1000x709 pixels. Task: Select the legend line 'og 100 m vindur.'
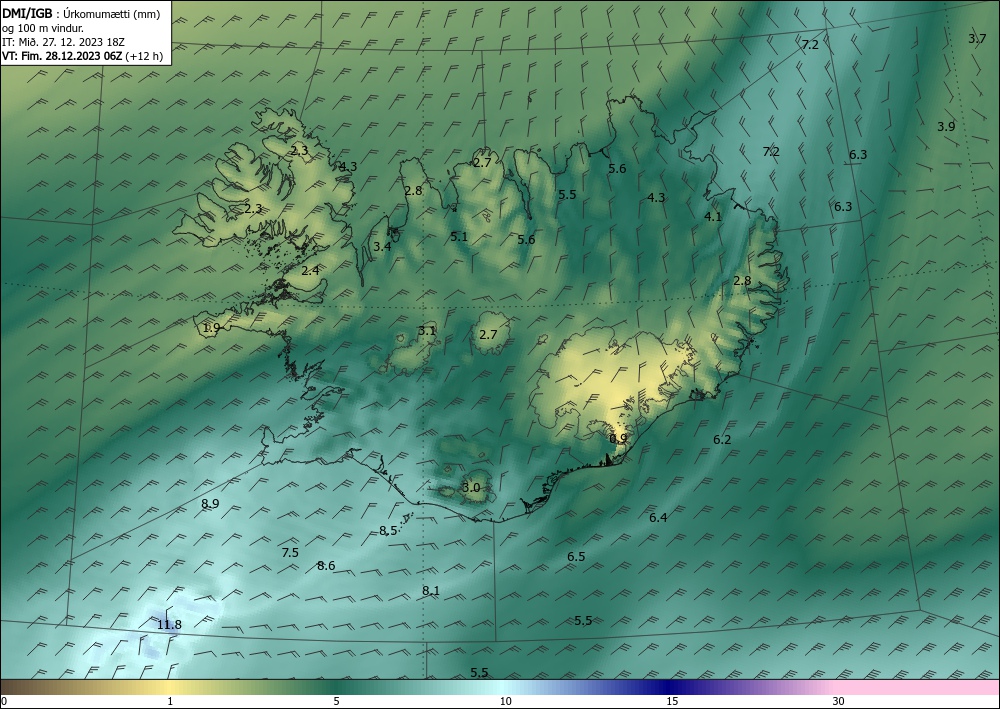(x=43, y=28)
